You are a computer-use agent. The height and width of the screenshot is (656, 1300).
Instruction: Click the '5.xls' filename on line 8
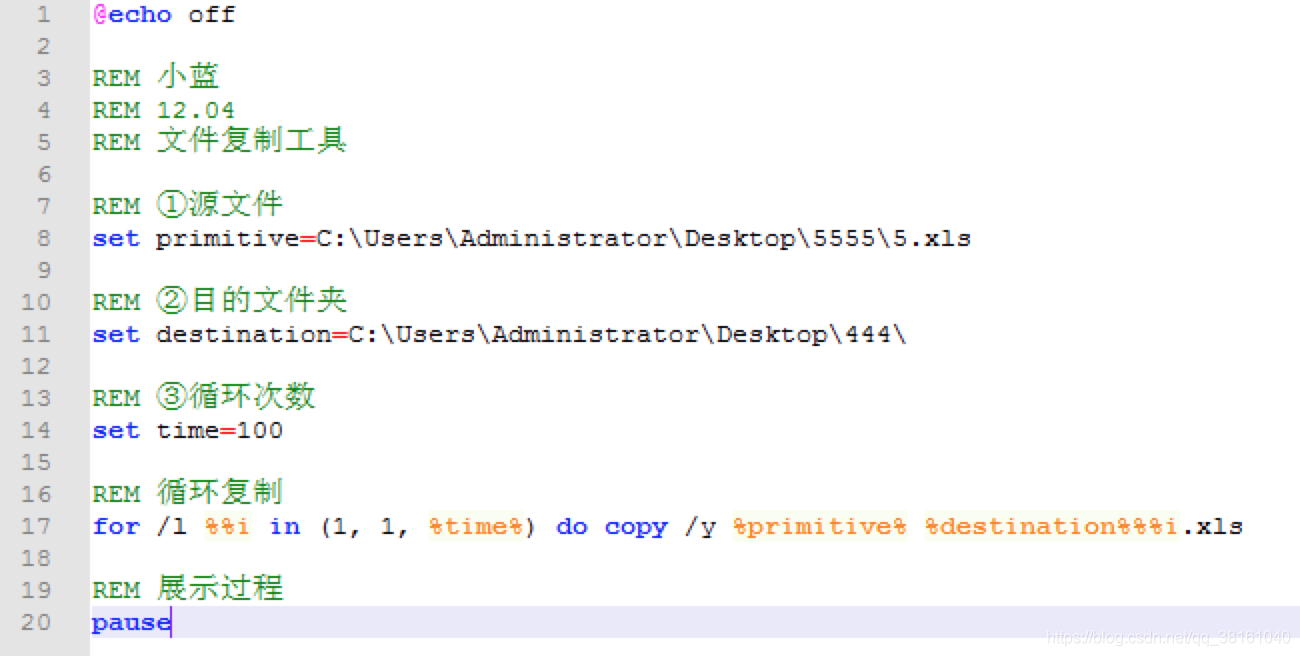[931, 239]
